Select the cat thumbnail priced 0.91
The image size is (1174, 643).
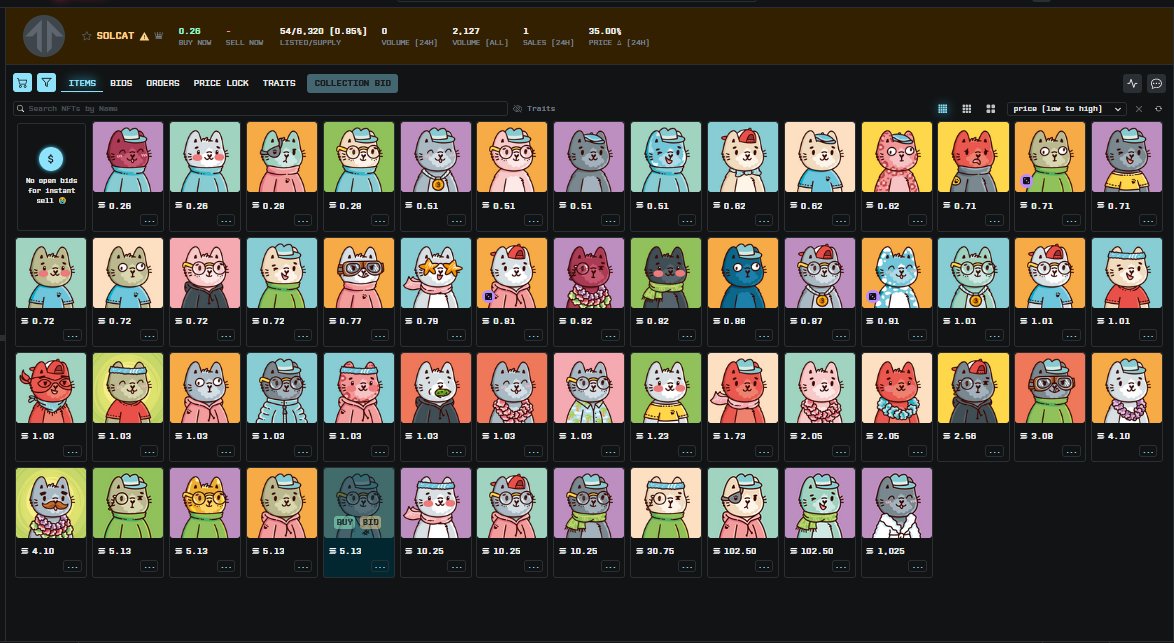click(896, 273)
